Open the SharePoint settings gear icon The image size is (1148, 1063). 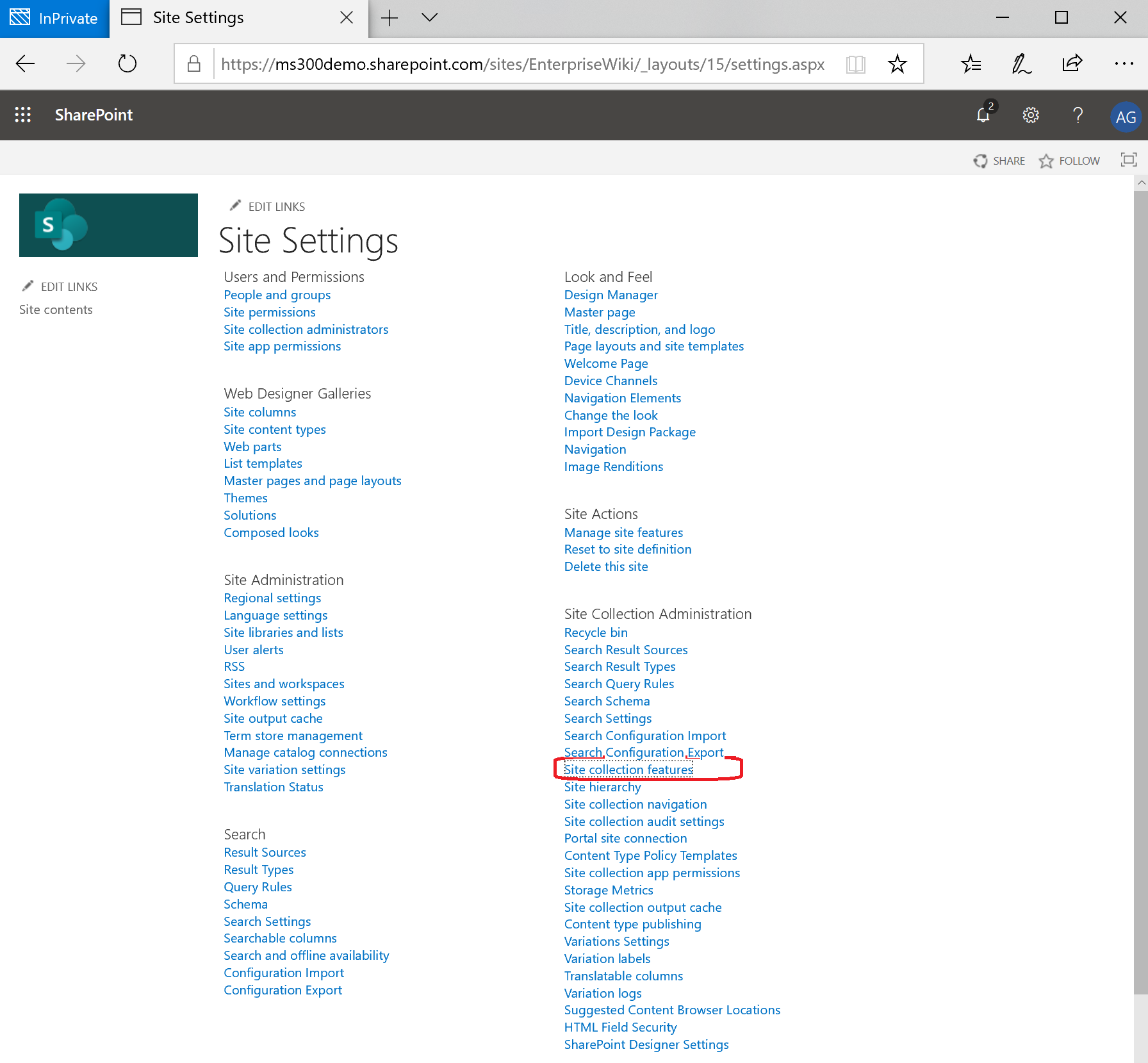1030,115
